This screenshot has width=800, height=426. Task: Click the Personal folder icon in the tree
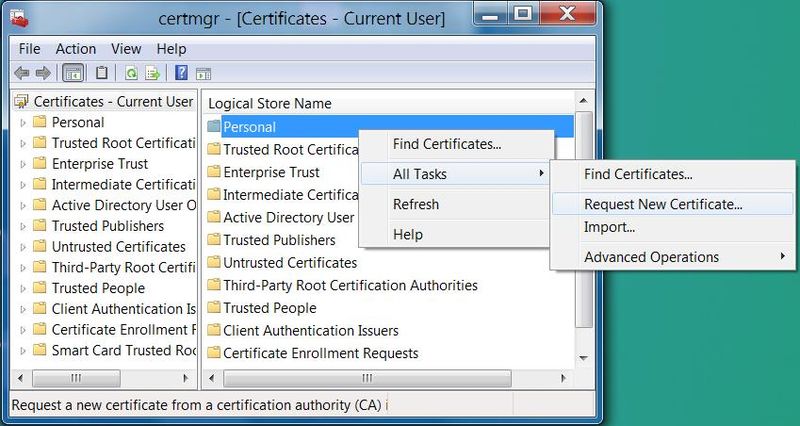39,122
